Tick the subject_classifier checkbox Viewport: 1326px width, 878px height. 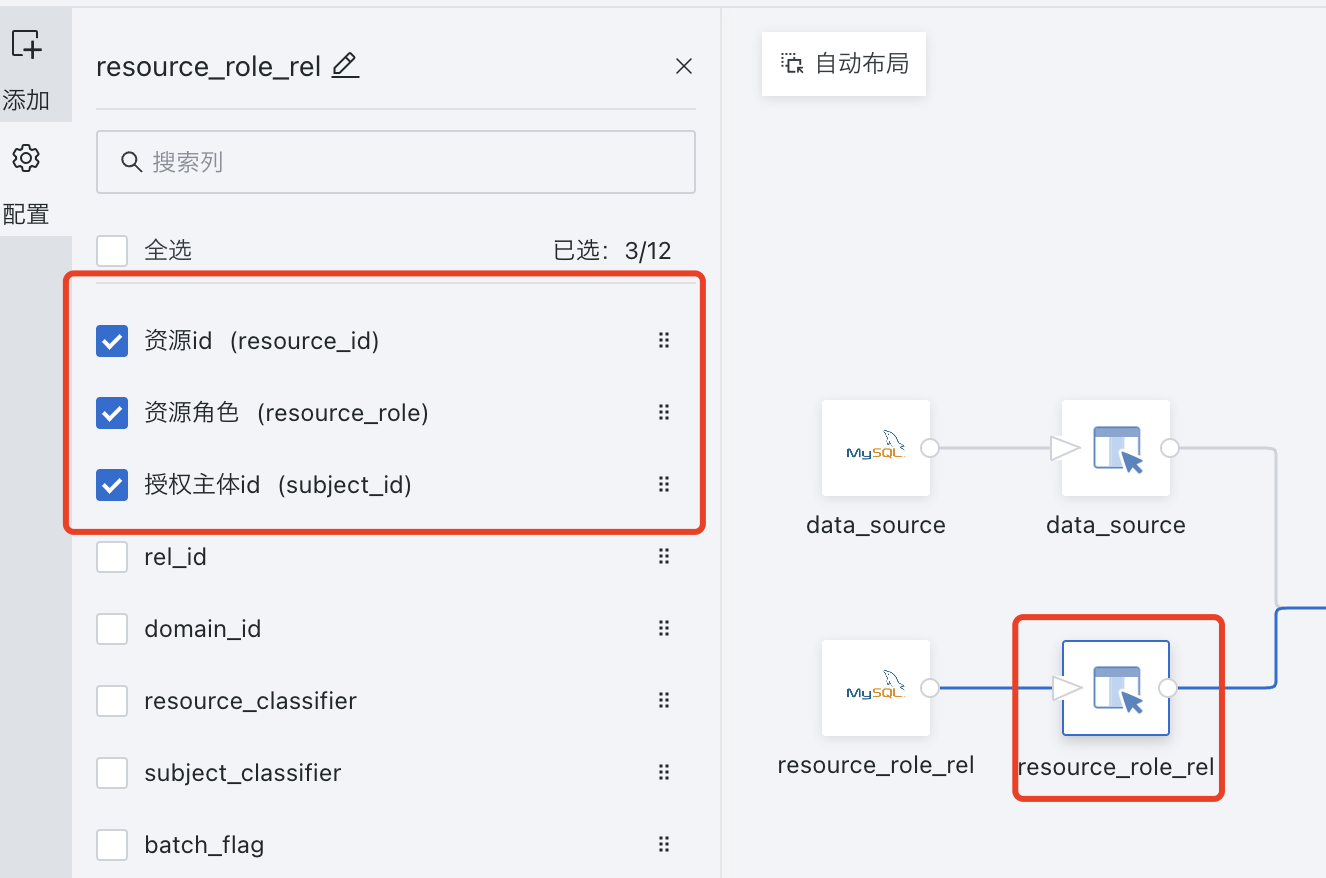tap(112, 773)
